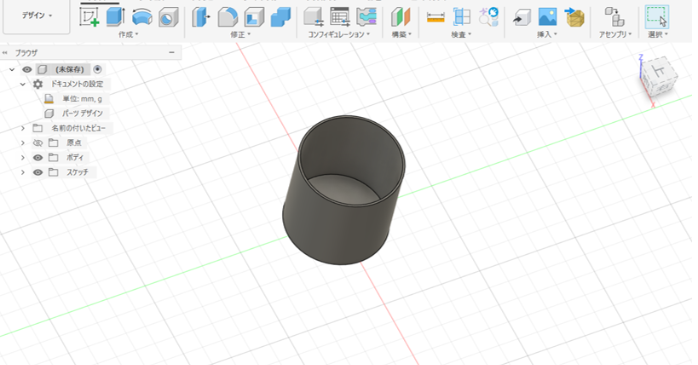Expand the ボディ folder
Screen dimensions: 698x365
click(23, 158)
